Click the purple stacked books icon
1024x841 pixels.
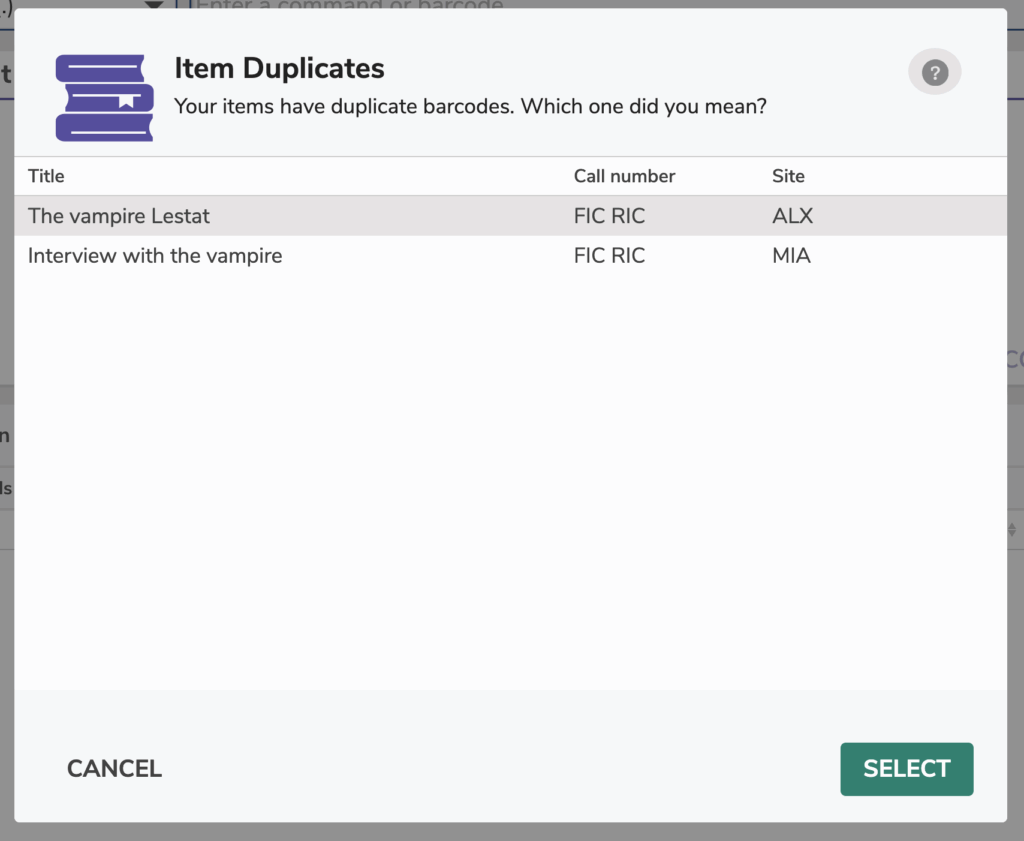click(104, 97)
